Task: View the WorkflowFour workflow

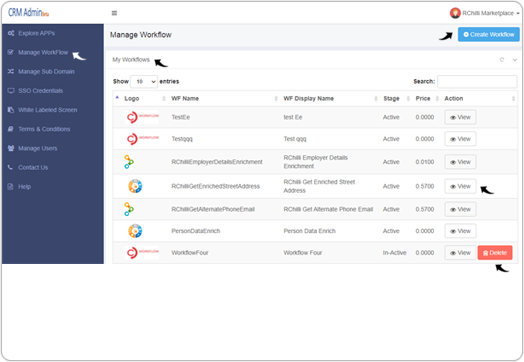Action: point(460,253)
